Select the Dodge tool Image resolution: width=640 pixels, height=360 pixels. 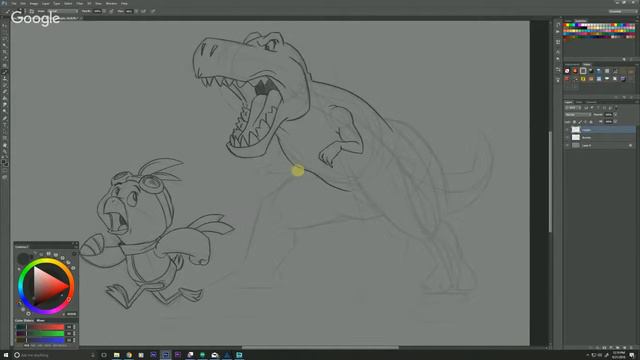click(5, 111)
